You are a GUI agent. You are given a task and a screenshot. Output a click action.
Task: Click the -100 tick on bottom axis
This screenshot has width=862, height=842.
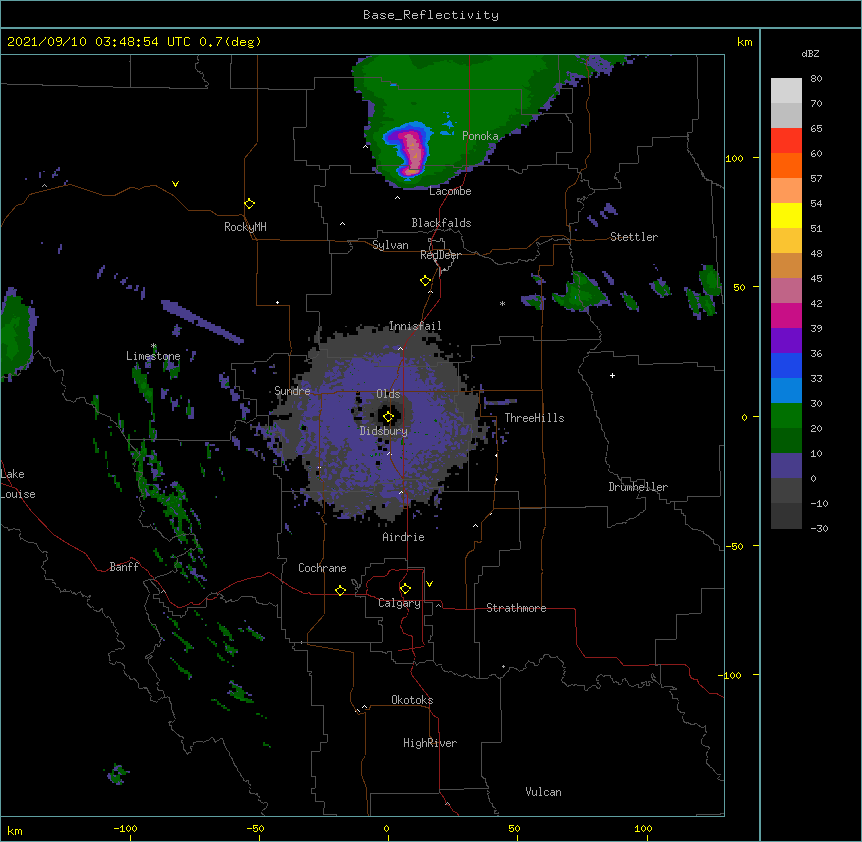(126, 828)
